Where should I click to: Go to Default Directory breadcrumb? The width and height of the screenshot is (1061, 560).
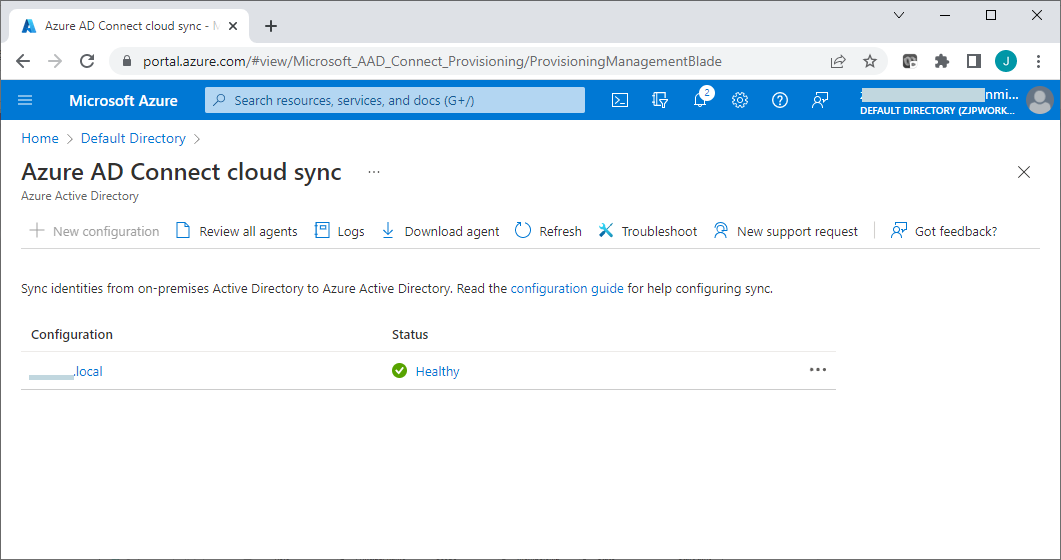(133, 139)
